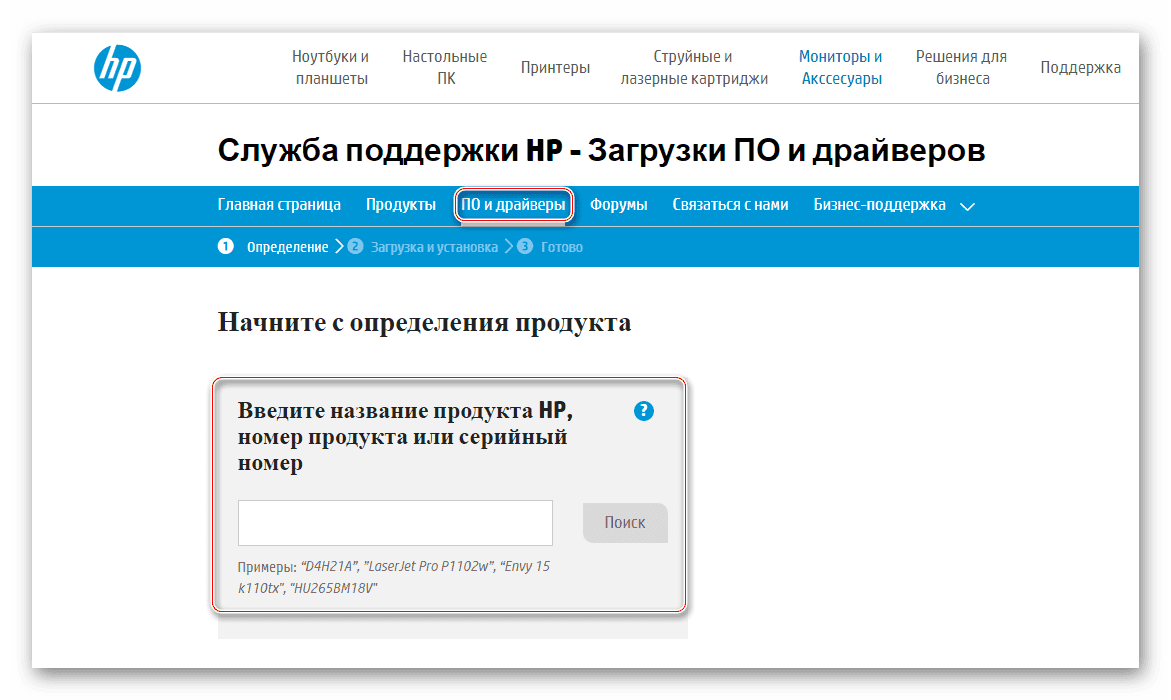Click Связаться с нами link
The height and width of the screenshot is (700, 1171).
pos(730,205)
